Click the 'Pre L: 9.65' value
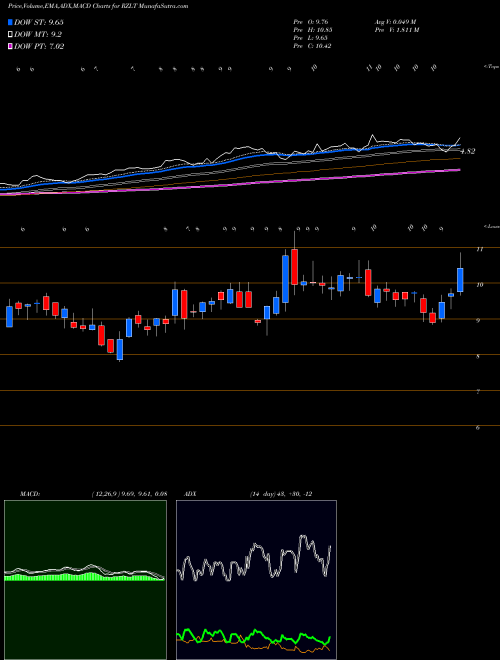Screen dimensions: 500x660 pyautogui.click(x=310, y=38)
